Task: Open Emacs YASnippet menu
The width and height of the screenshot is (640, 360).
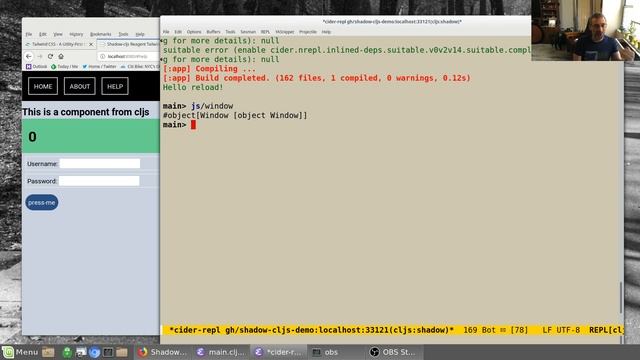Action: pyautogui.click(x=284, y=32)
